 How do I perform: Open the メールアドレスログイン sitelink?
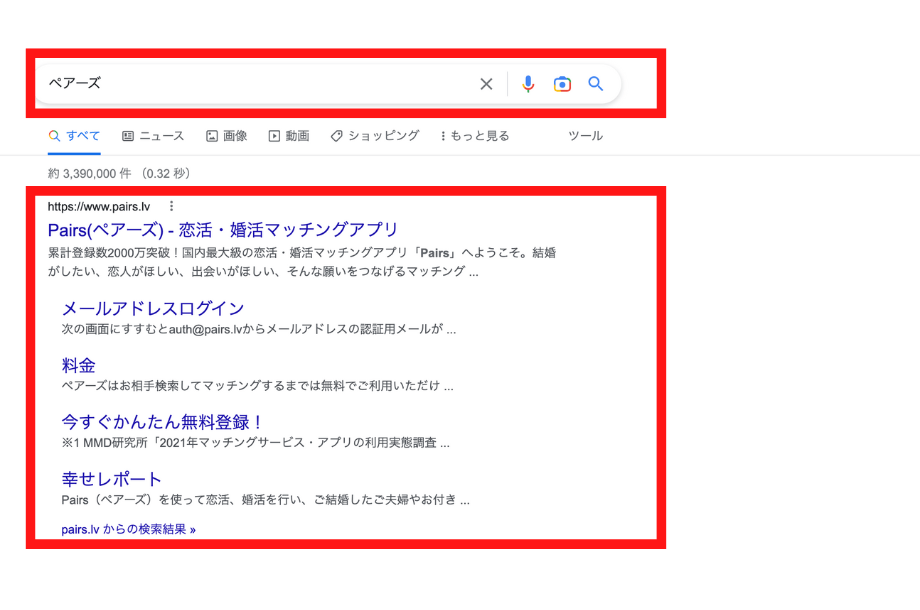(x=153, y=309)
